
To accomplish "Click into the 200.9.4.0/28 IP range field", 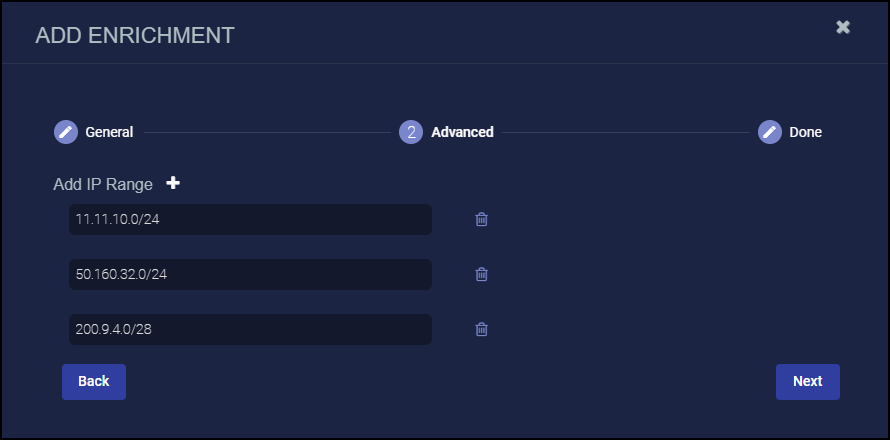I will 250,329.
